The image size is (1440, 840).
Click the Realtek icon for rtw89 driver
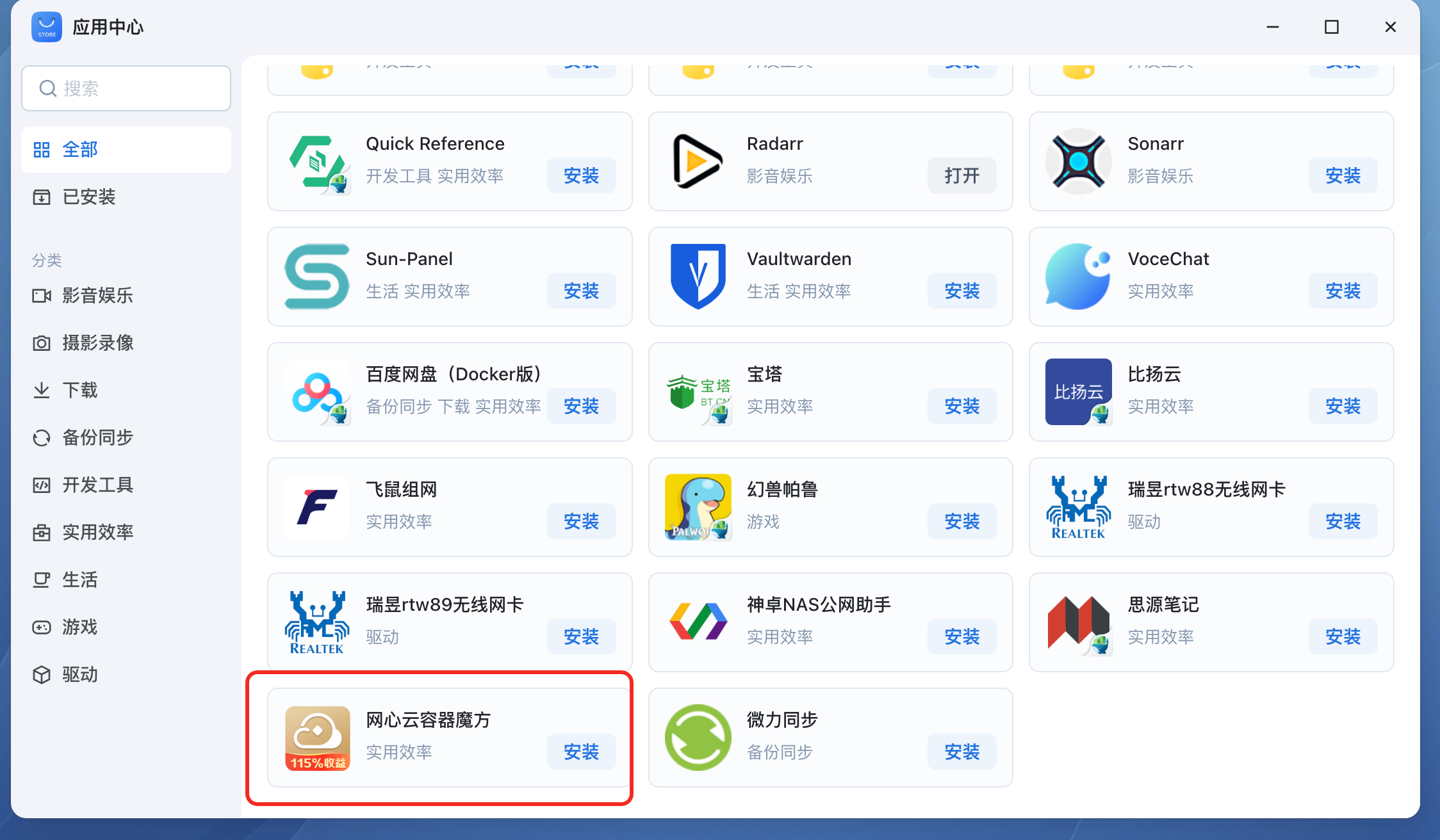(317, 622)
